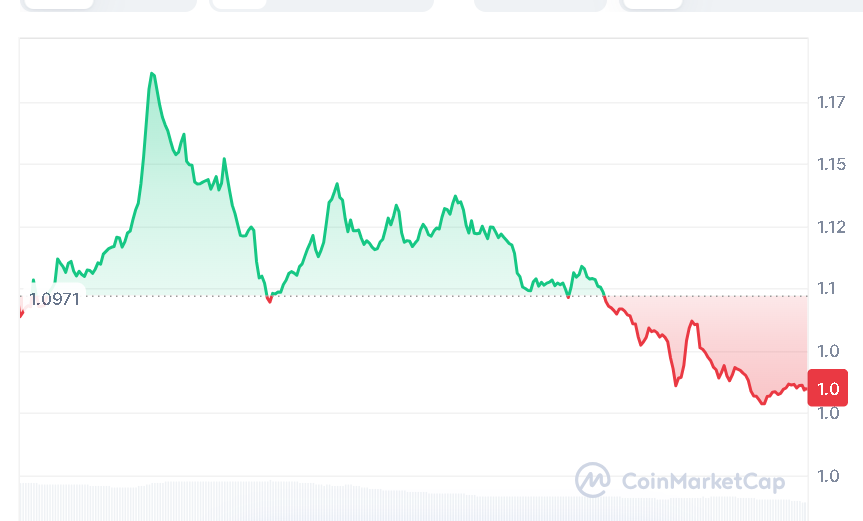Click the CoinMarketCap watermark text

coord(703,482)
